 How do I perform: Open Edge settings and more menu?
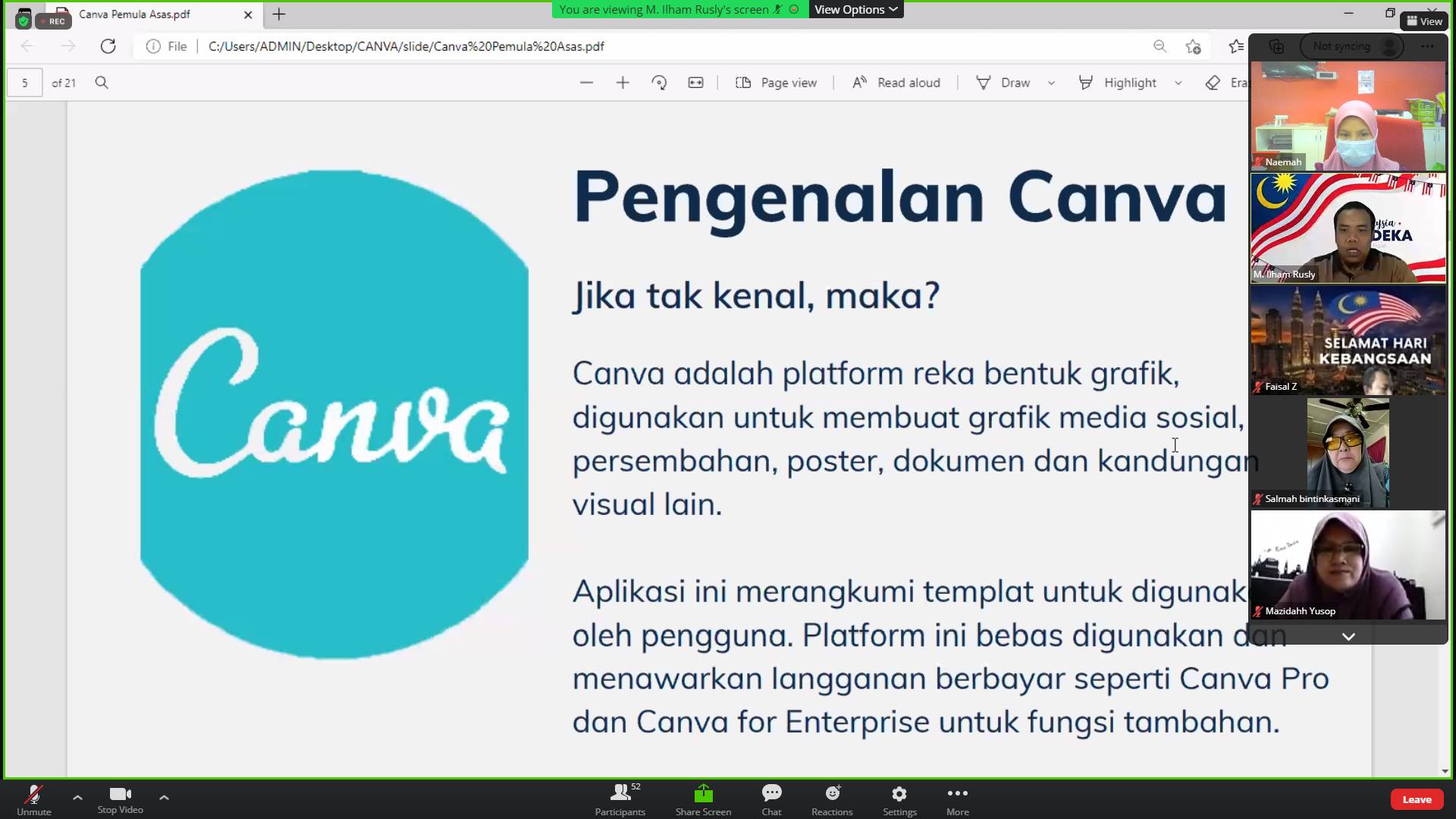coord(1427,46)
